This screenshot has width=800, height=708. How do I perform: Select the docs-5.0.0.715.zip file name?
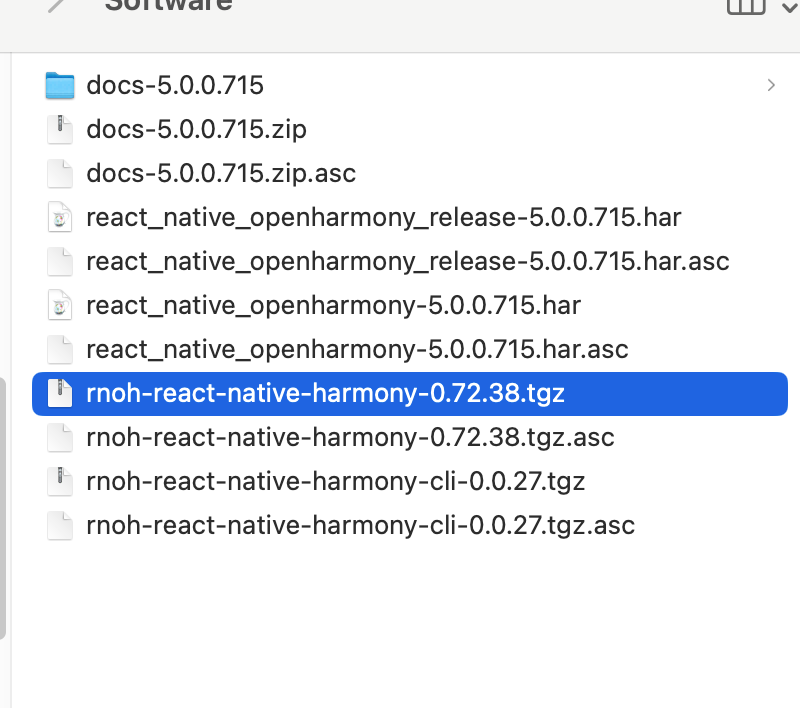[x=196, y=129]
